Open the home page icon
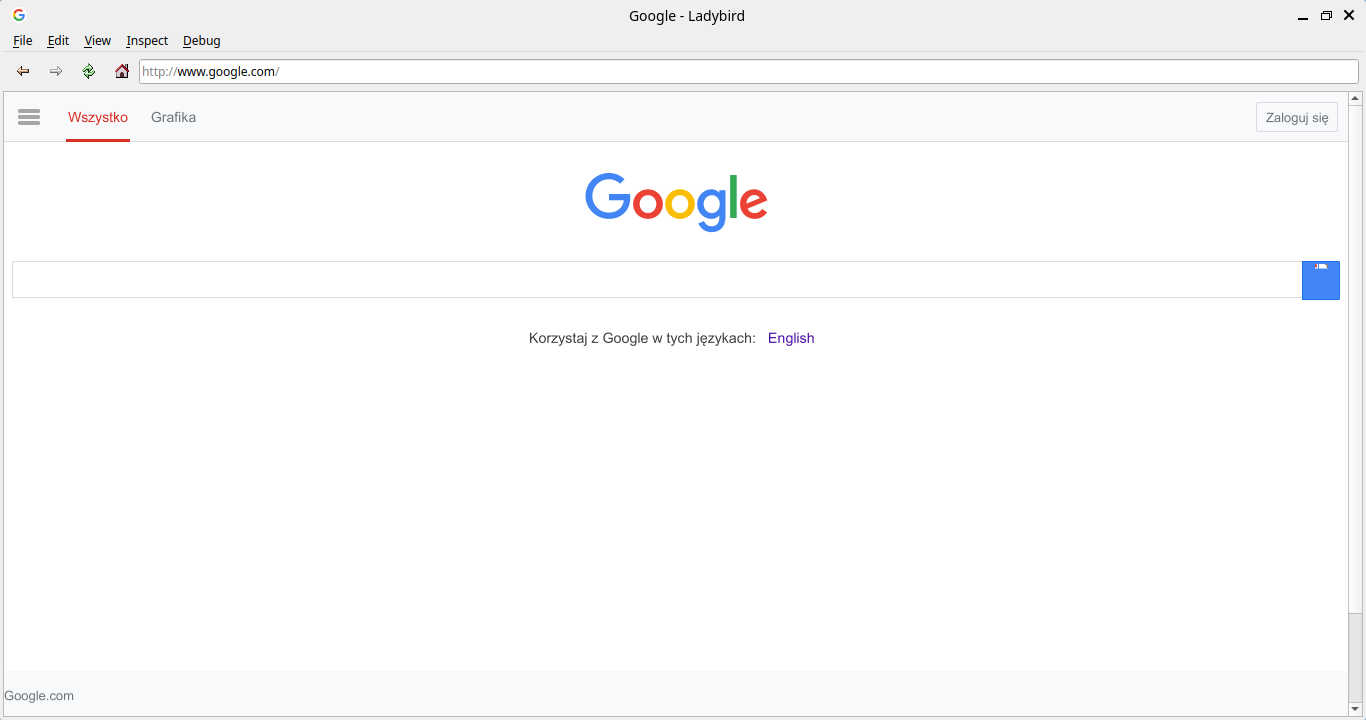 (122, 71)
